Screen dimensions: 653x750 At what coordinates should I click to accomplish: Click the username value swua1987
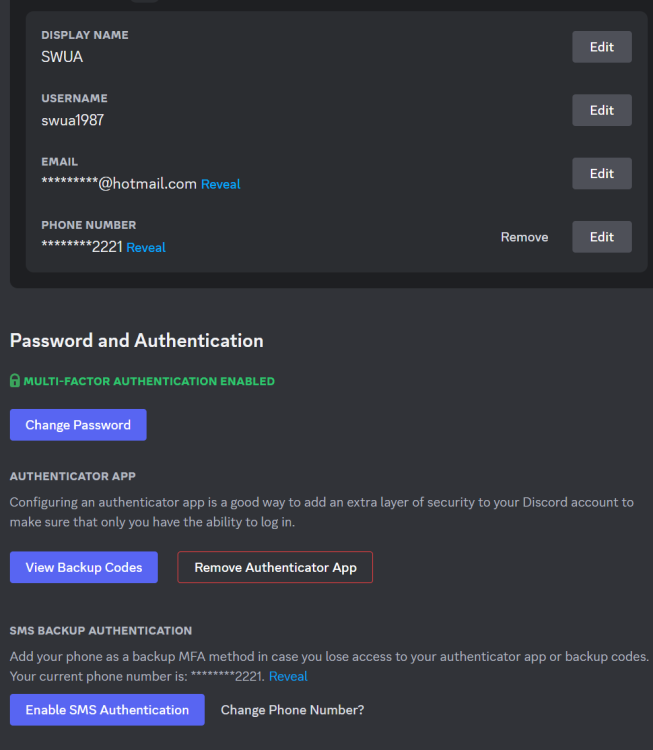click(72, 120)
